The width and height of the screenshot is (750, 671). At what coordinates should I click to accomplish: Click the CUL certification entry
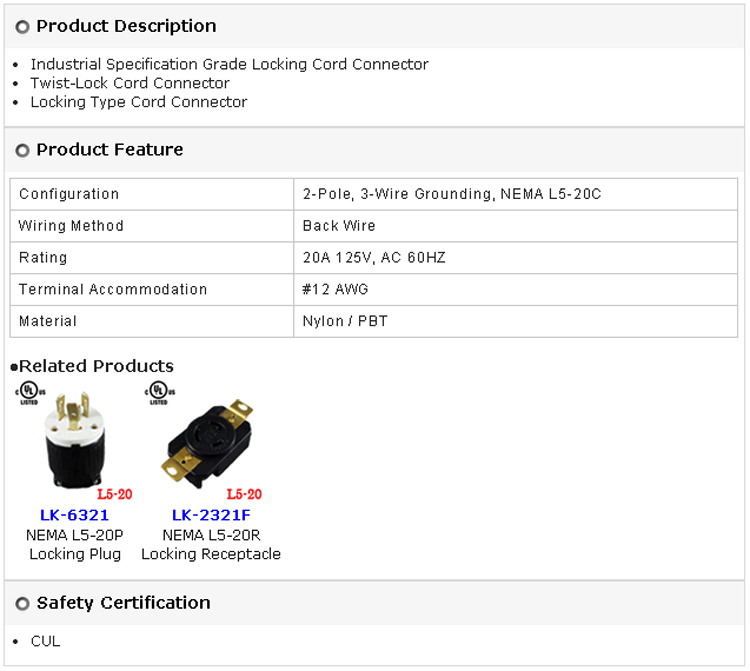45,641
